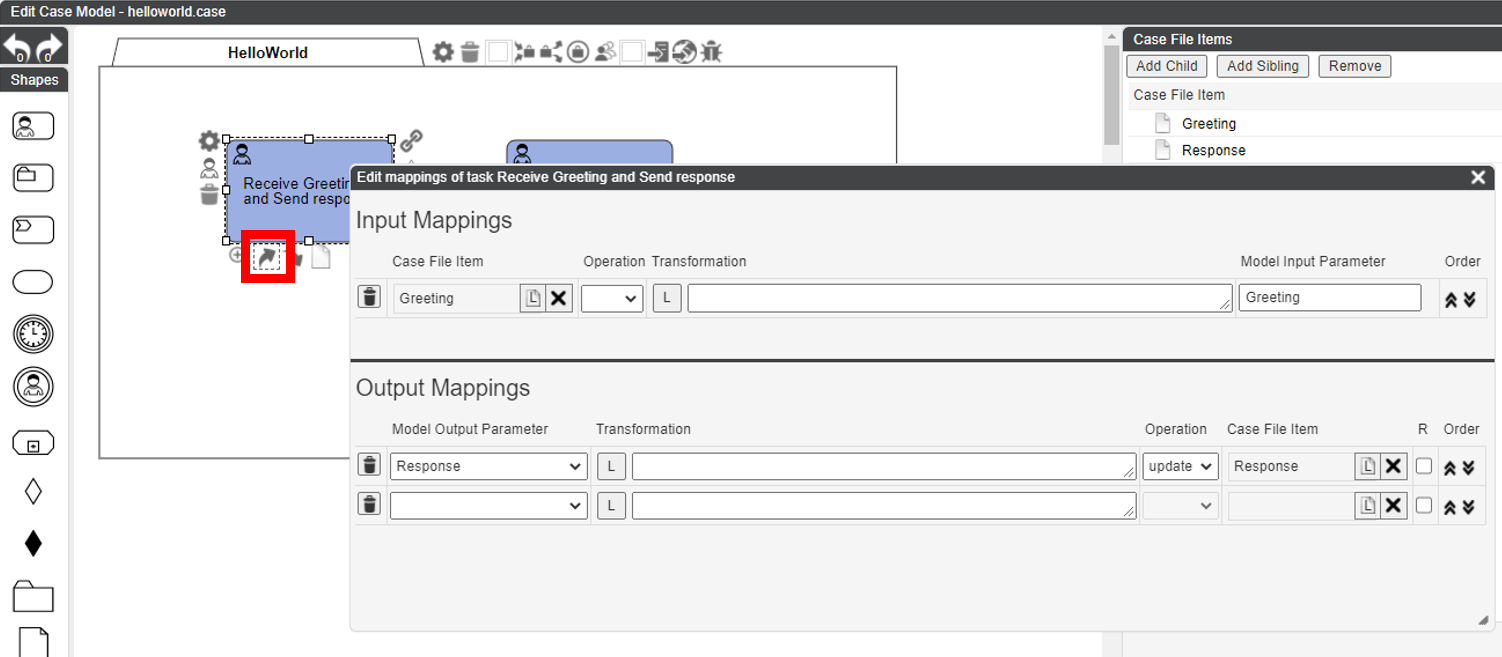
Task: Select the black Exit Criterion diamond
Action: pos(33,543)
